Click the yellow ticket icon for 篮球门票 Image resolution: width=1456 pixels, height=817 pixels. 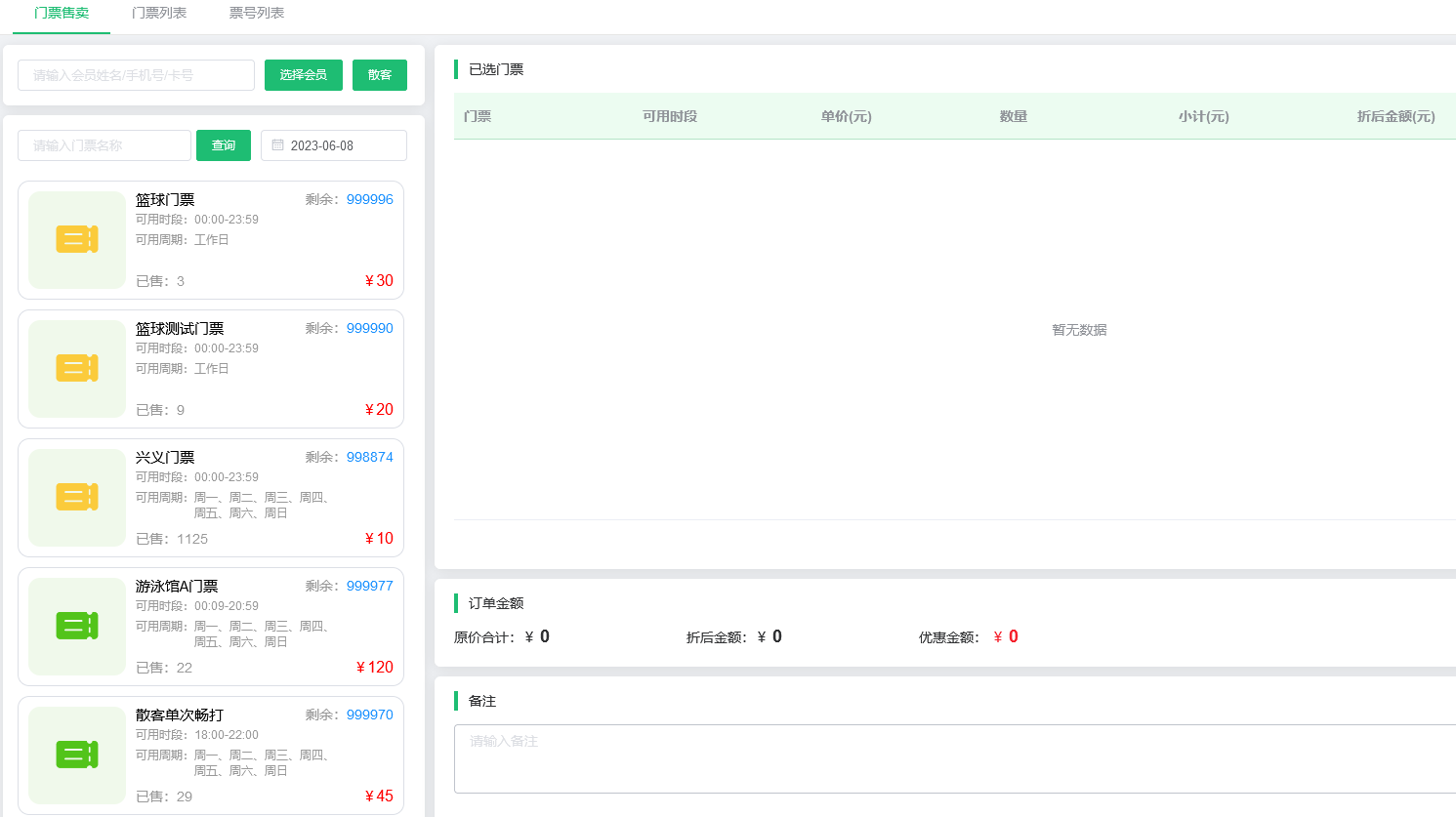77,239
